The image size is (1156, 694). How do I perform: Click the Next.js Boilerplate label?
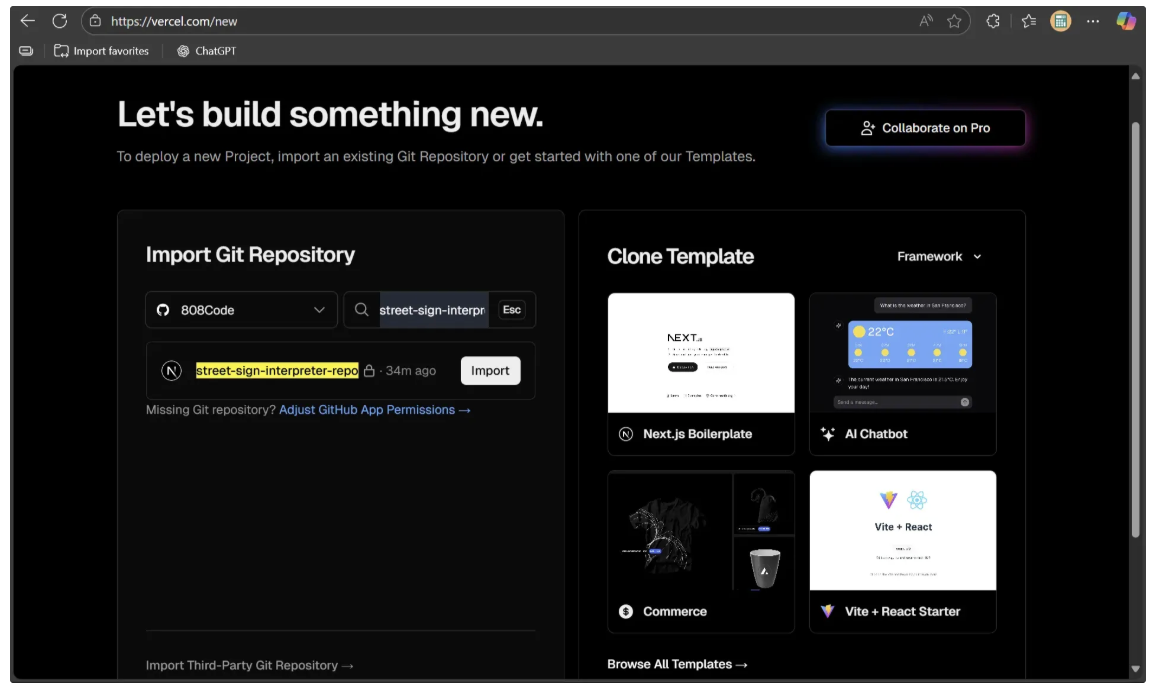pos(697,434)
